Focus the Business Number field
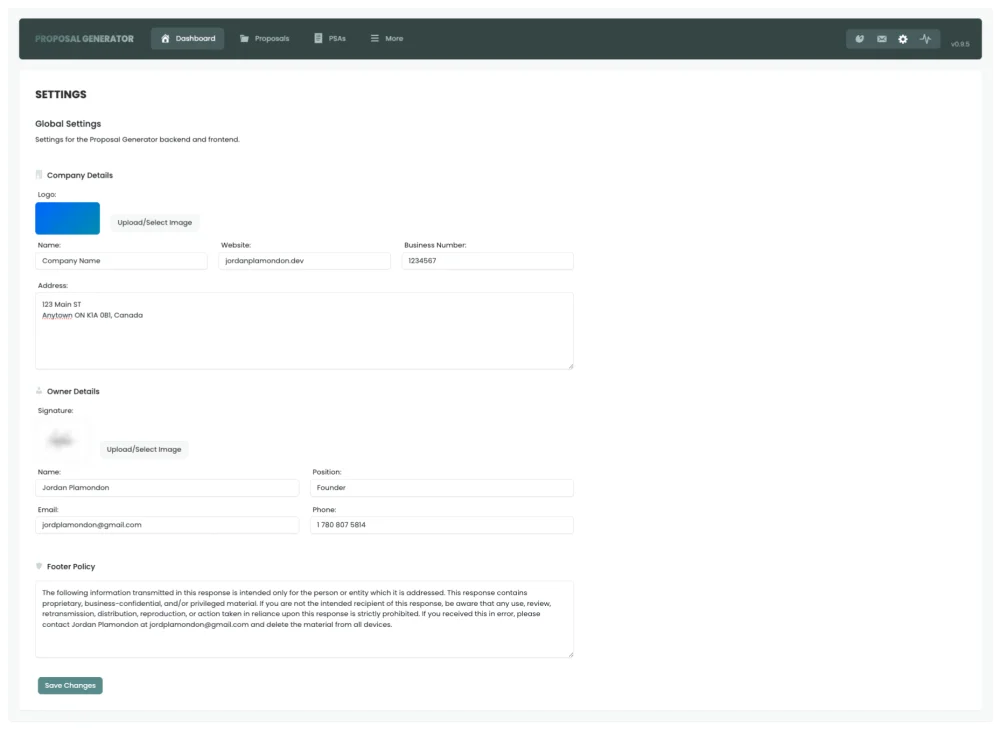 coord(487,261)
